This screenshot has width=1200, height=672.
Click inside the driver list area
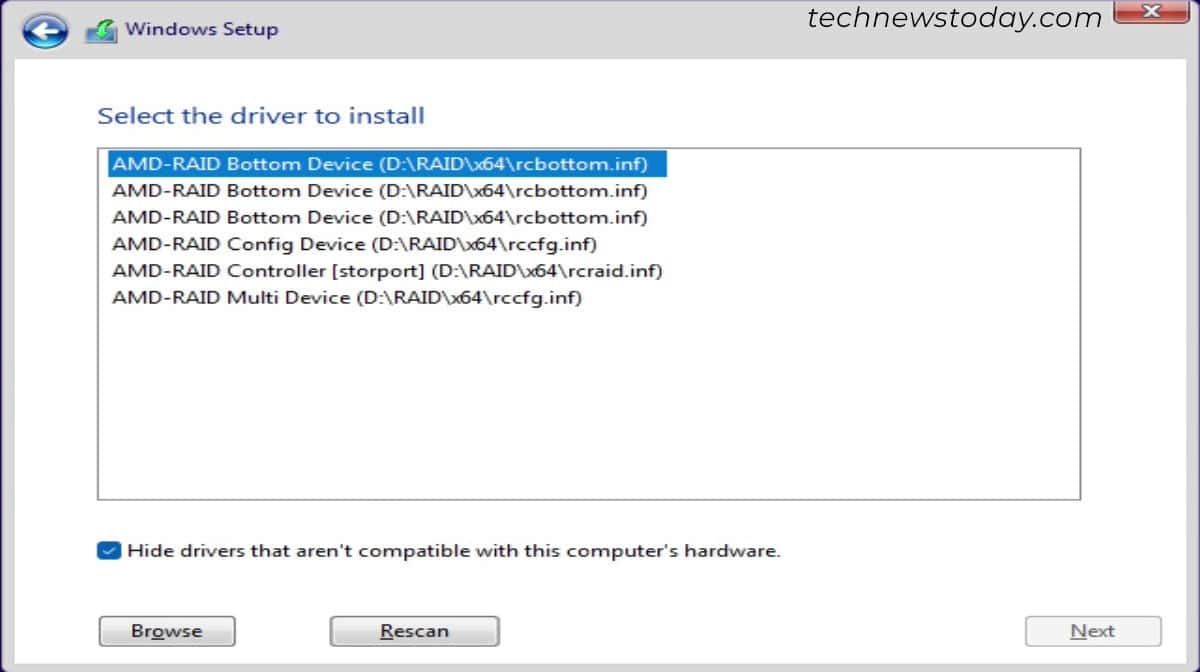[x=590, y=400]
